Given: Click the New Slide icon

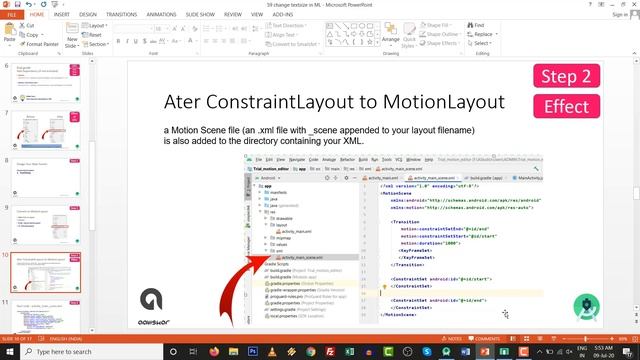Looking at the screenshot, I should point(72,29).
